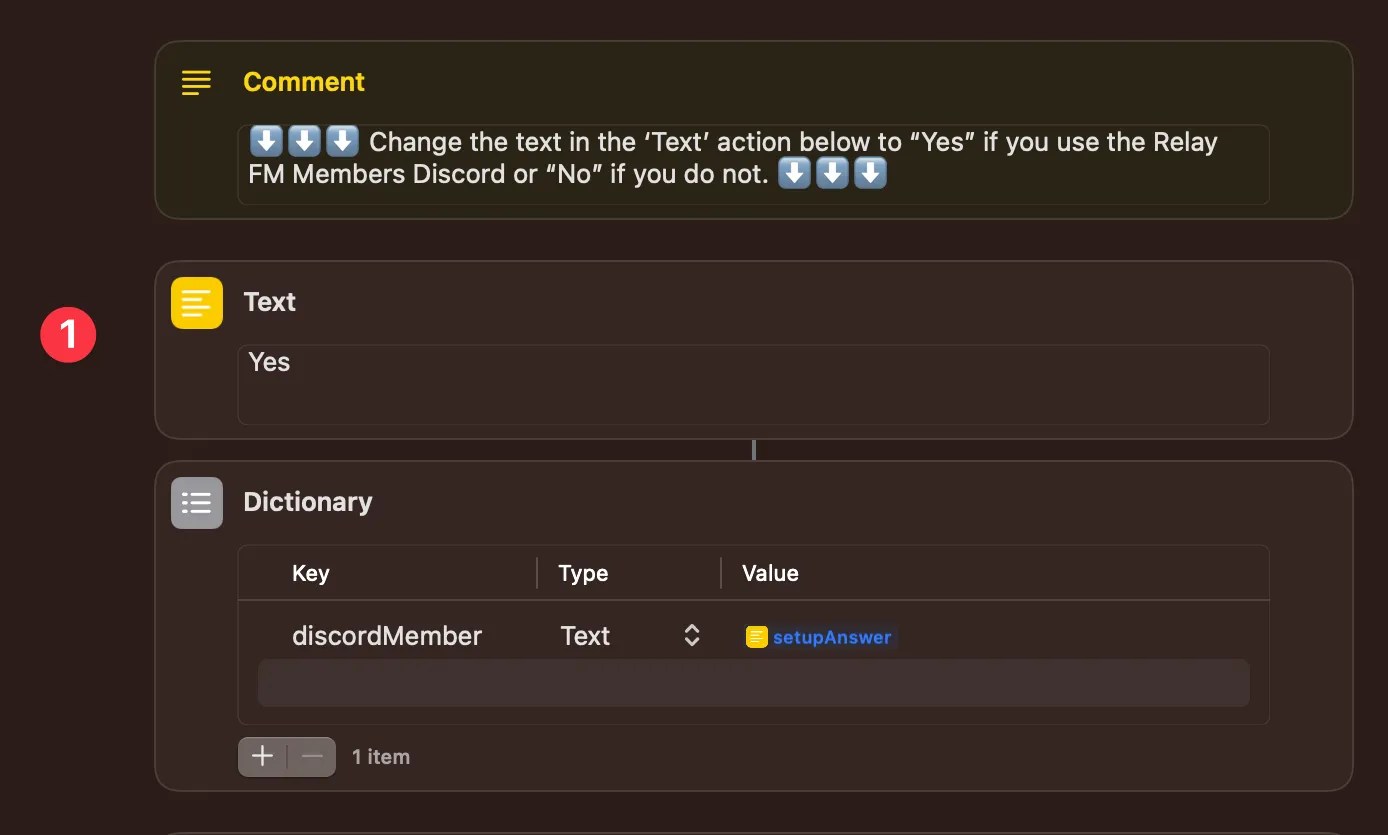
Task: Click the red step 1 badge
Action: click(67, 335)
